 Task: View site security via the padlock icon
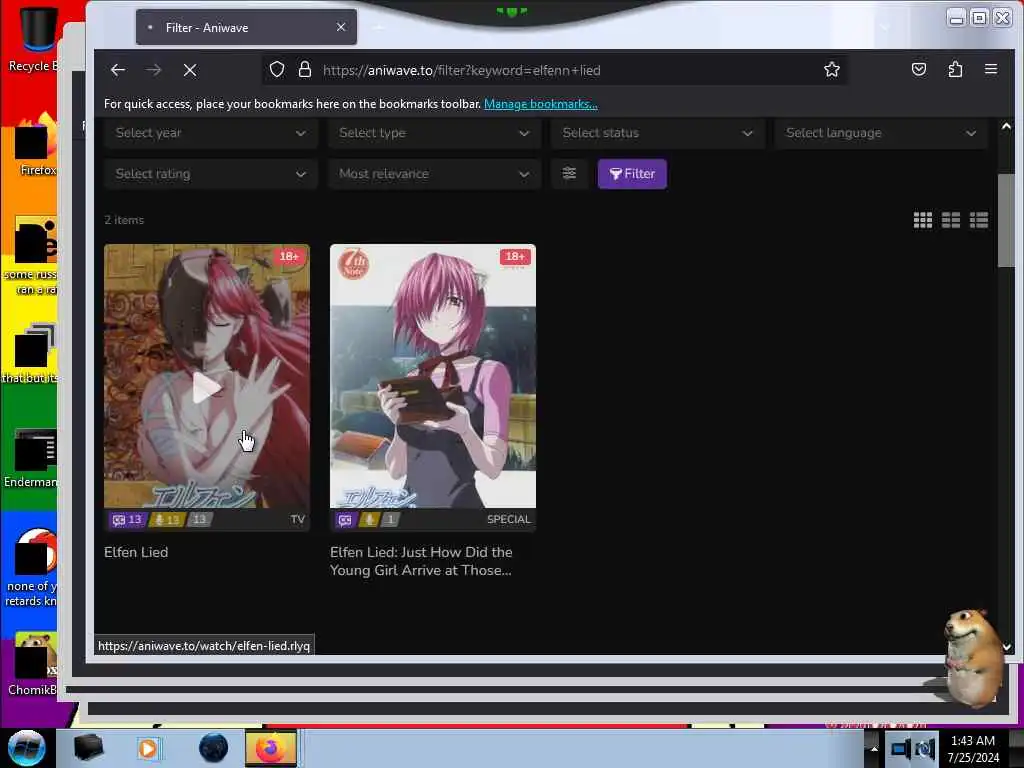(304, 69)
